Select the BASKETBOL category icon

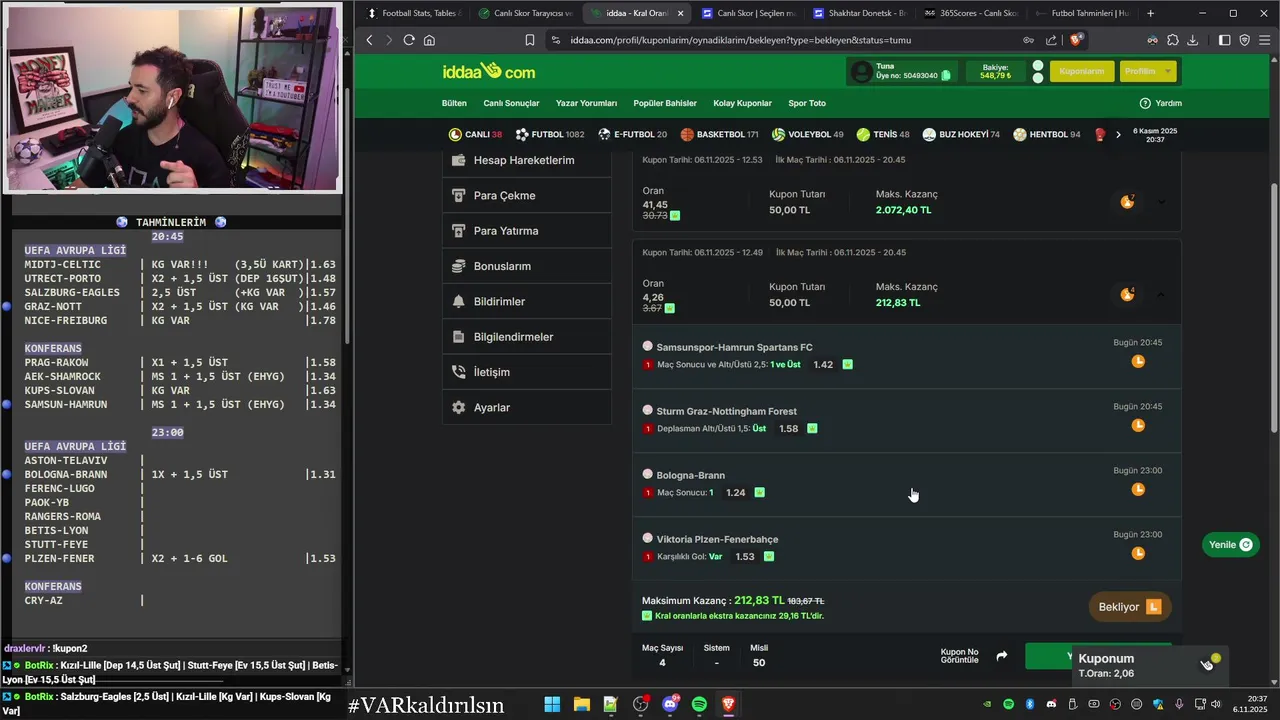coord(687,134)
